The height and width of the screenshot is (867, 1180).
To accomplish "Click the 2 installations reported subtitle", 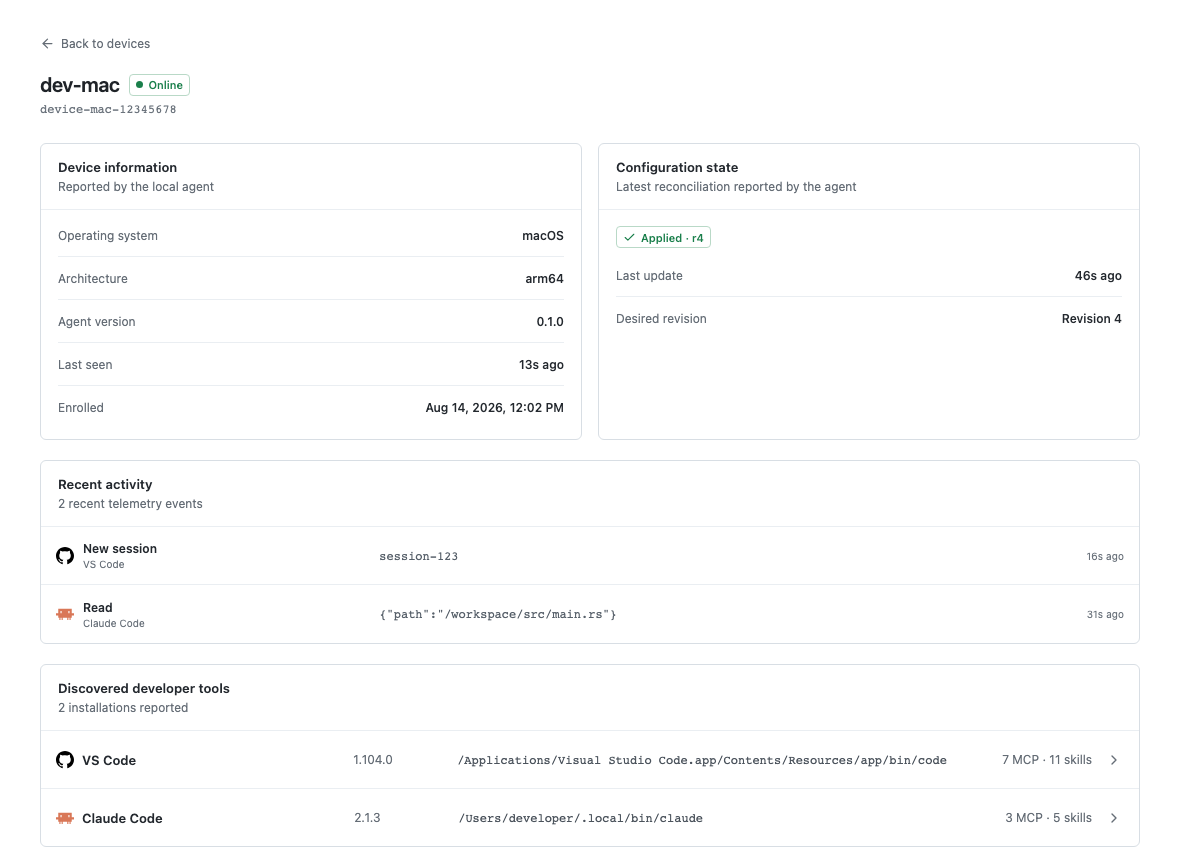I will click(123, 707).
